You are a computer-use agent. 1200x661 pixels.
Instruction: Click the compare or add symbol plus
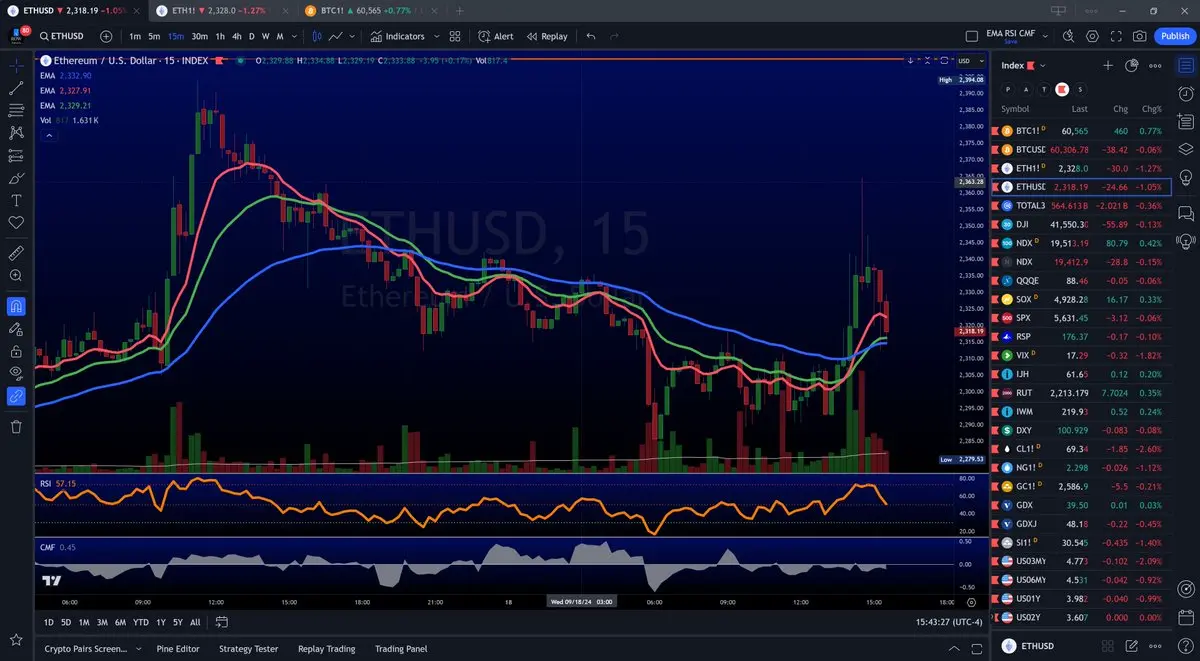point(106,36)
